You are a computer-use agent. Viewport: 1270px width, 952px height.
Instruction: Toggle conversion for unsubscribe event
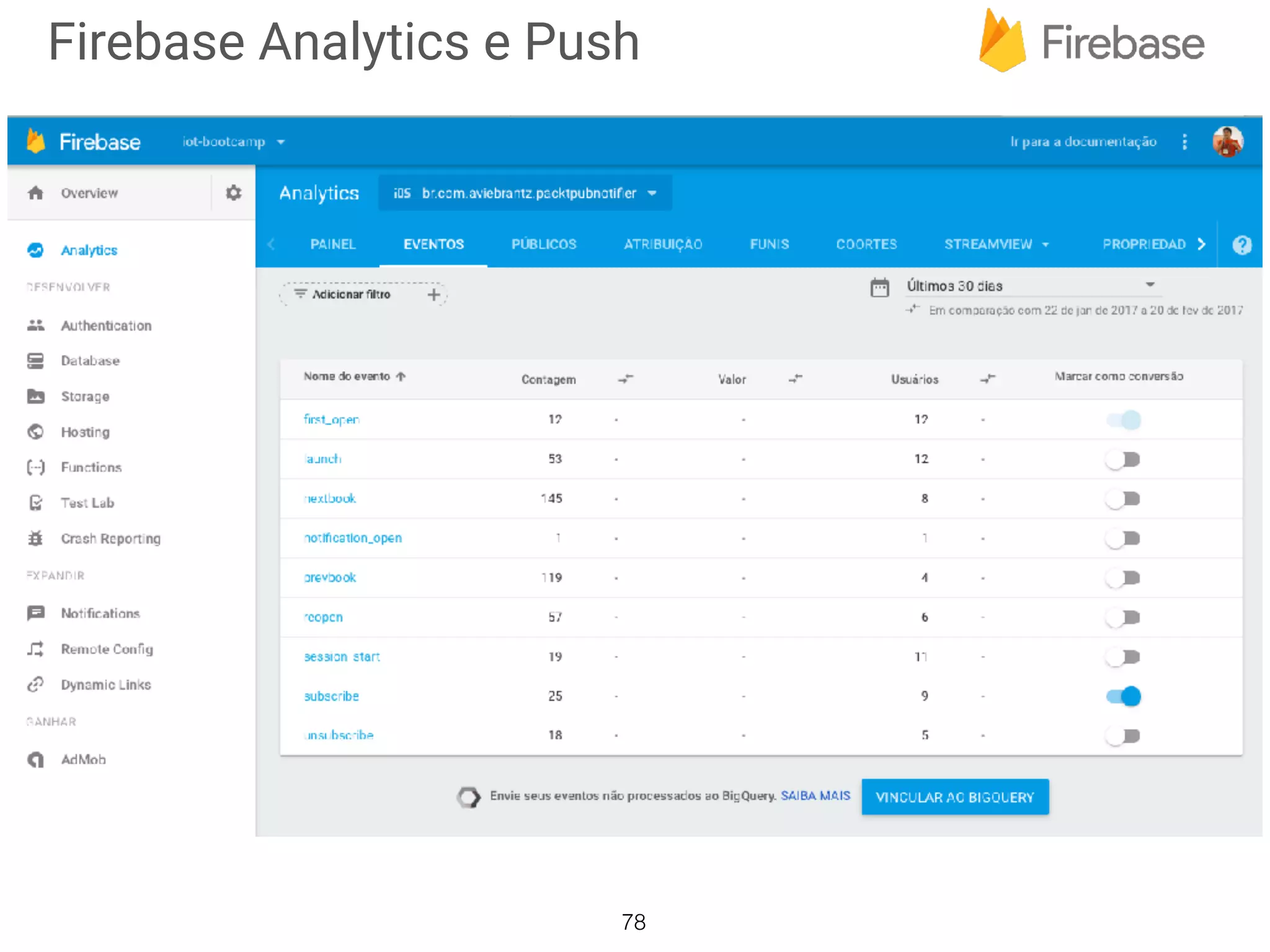tap(1123, 736)
